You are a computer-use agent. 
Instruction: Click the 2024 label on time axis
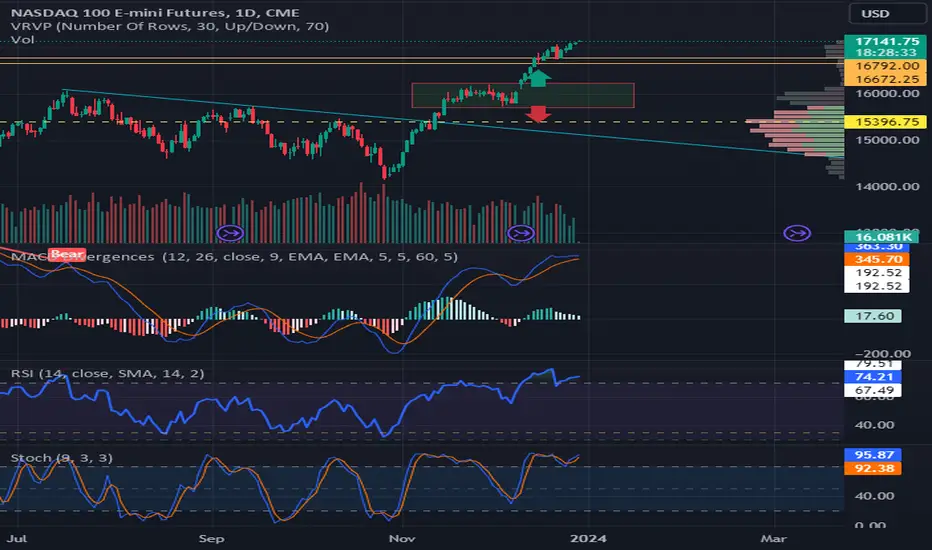pyautogui.click(x=588, y=538)
